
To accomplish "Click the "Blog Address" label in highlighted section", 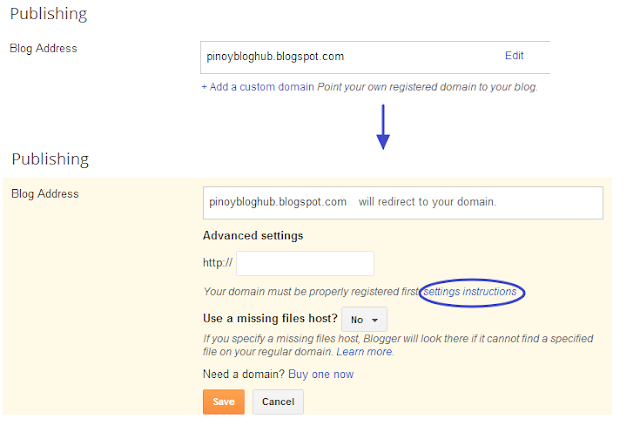I will pos(43,193).
